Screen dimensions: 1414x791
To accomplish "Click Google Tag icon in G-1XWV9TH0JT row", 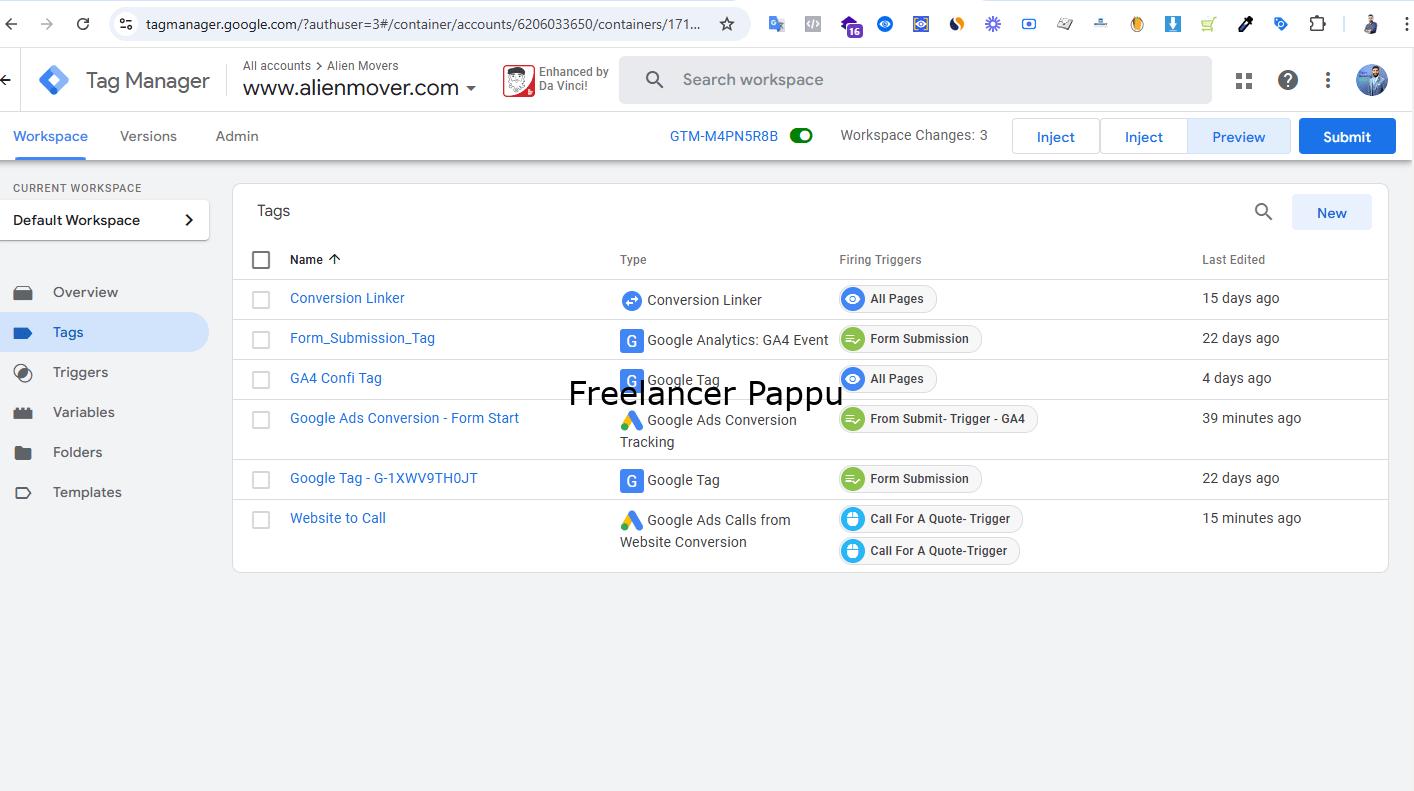I will pyautogui.click(x=631, y=480).
